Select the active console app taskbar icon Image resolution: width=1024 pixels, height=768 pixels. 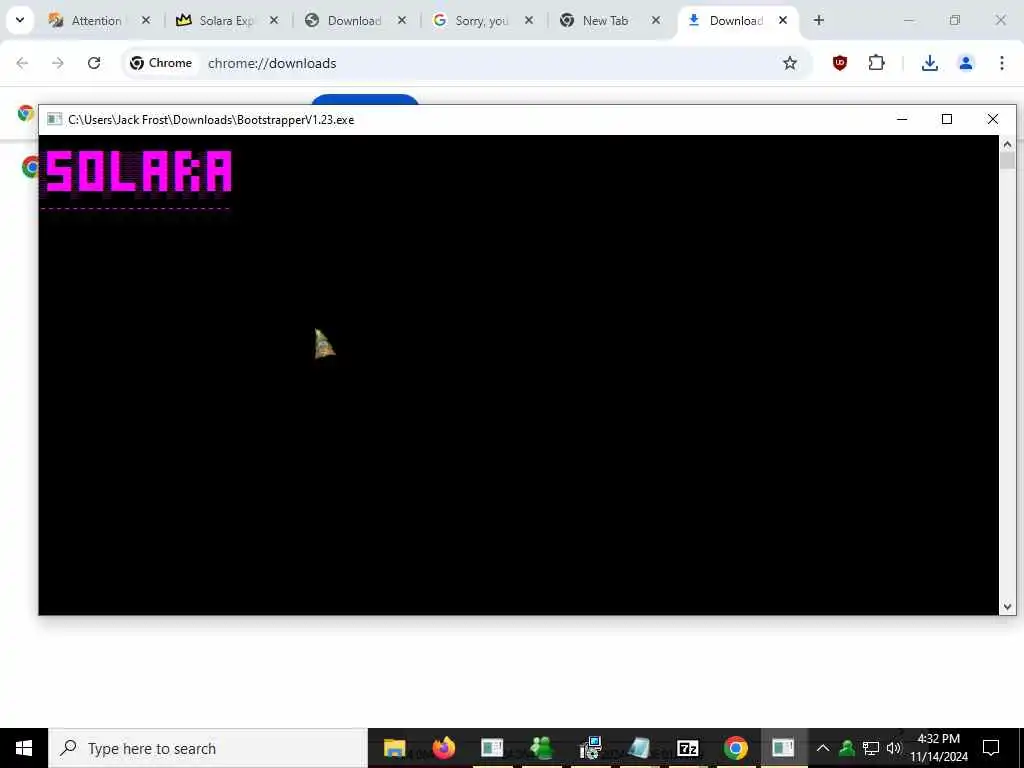click(x=784, y=748)
